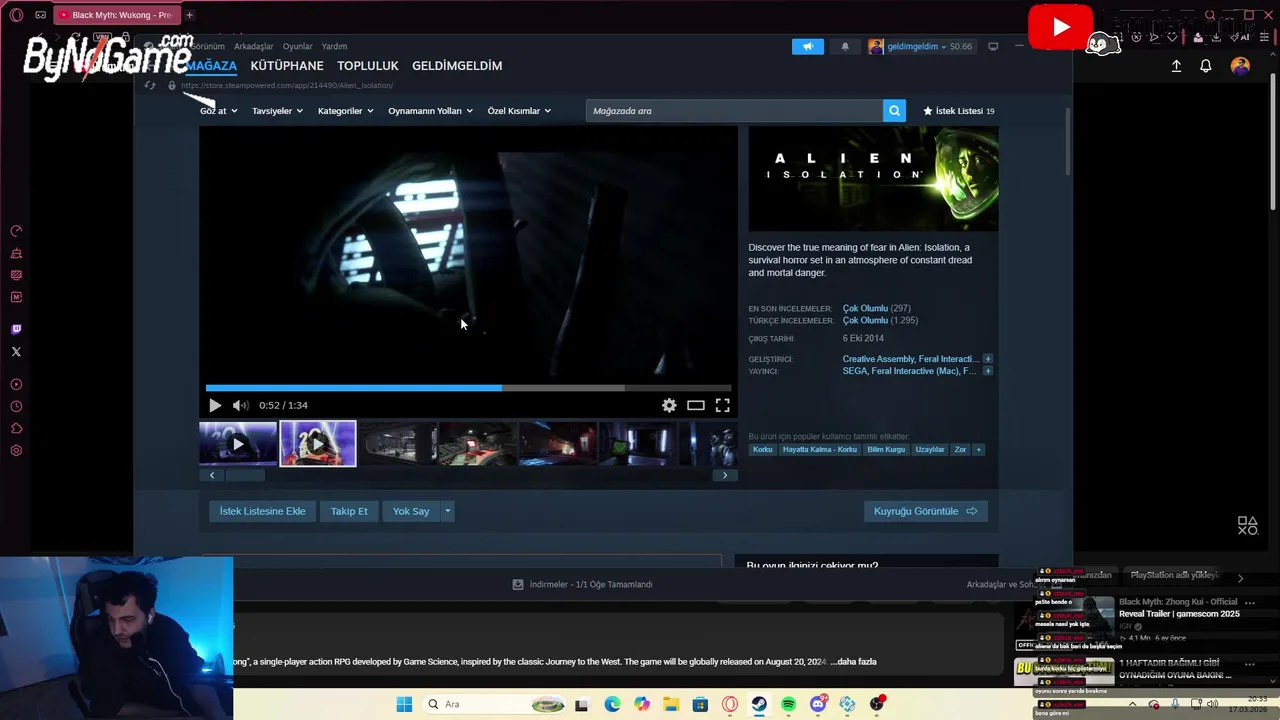Screen dimensions: 1280x720
Task: Open new browser tab plus icon
Action: 189,15
